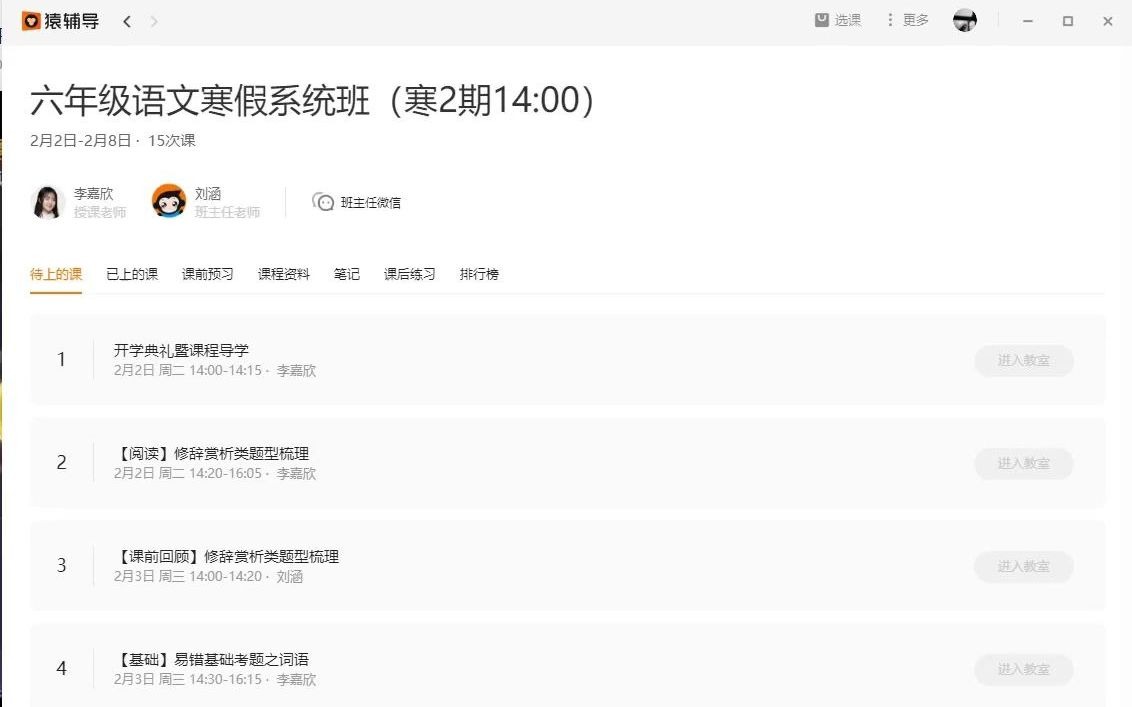Click class teacher 刘涵's avatar
This screenshot has height=707, width=1132.
click(x=169, y=201)
